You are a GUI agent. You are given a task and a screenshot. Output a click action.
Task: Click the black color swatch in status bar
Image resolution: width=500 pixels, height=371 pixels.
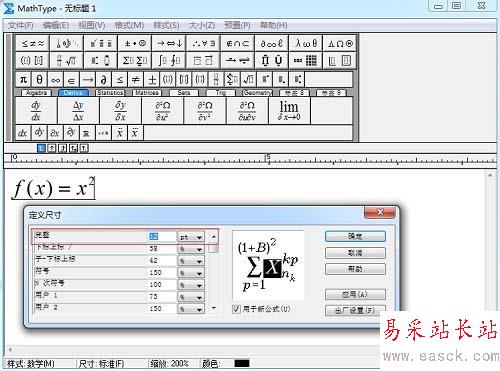(x=242, y=363)
